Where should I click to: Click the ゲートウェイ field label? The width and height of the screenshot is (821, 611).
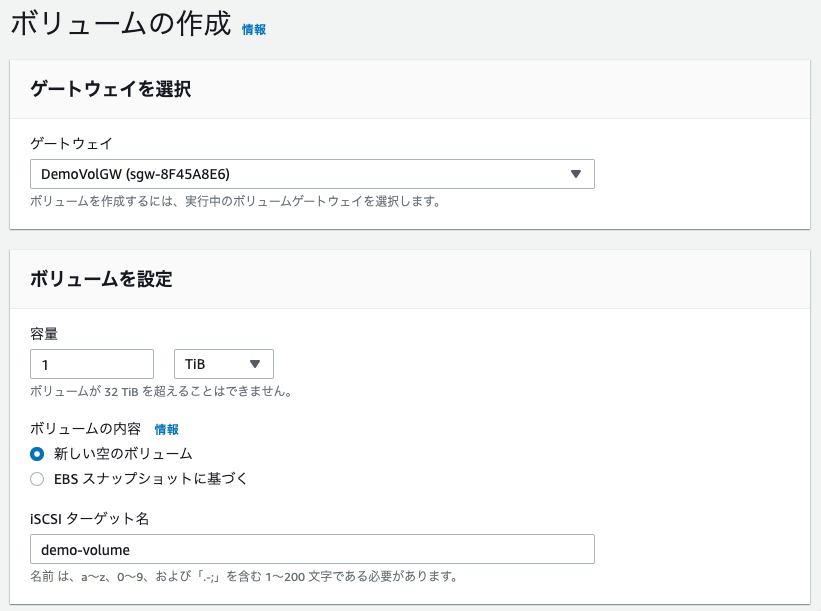71,143
